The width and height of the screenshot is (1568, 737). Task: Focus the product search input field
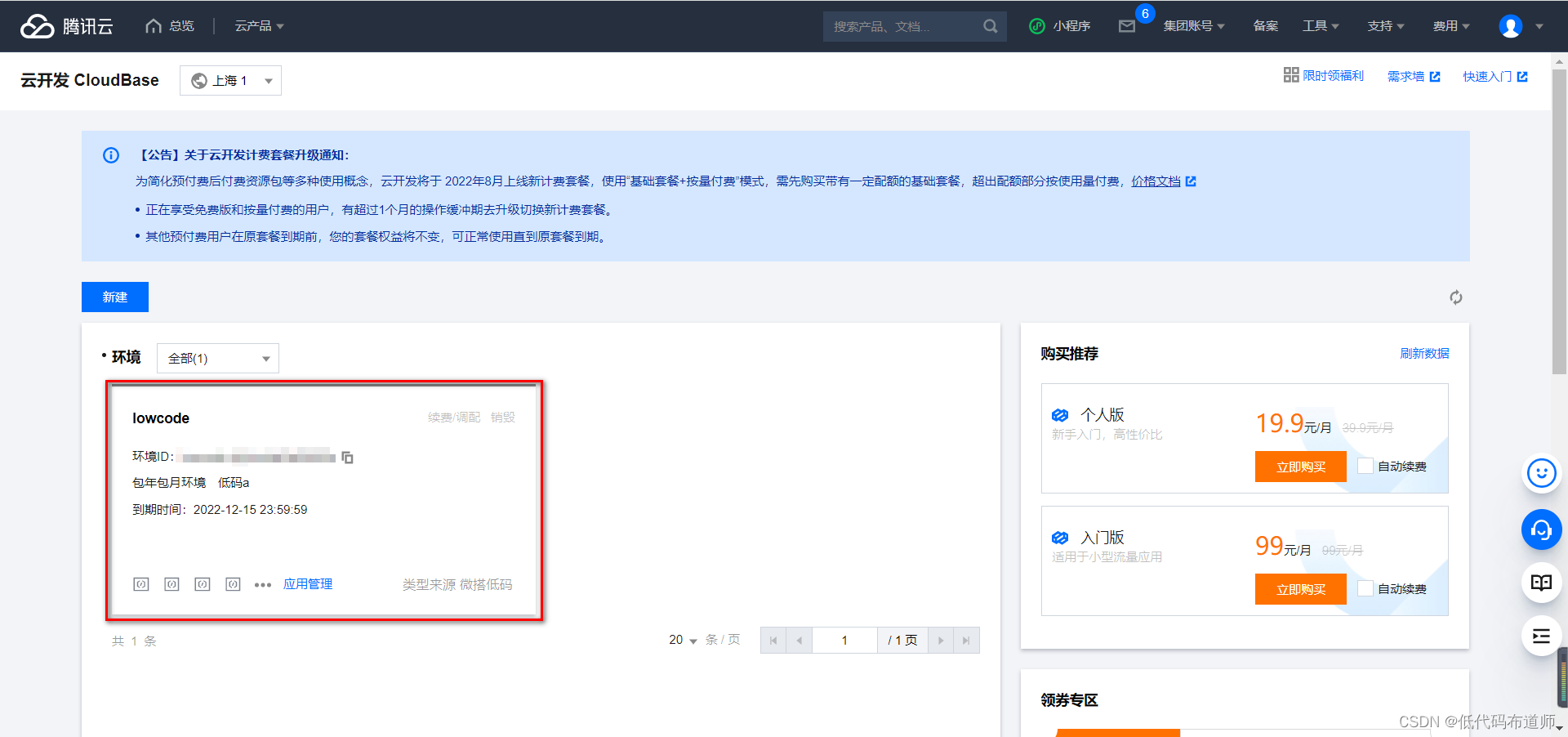pos(902,26)
